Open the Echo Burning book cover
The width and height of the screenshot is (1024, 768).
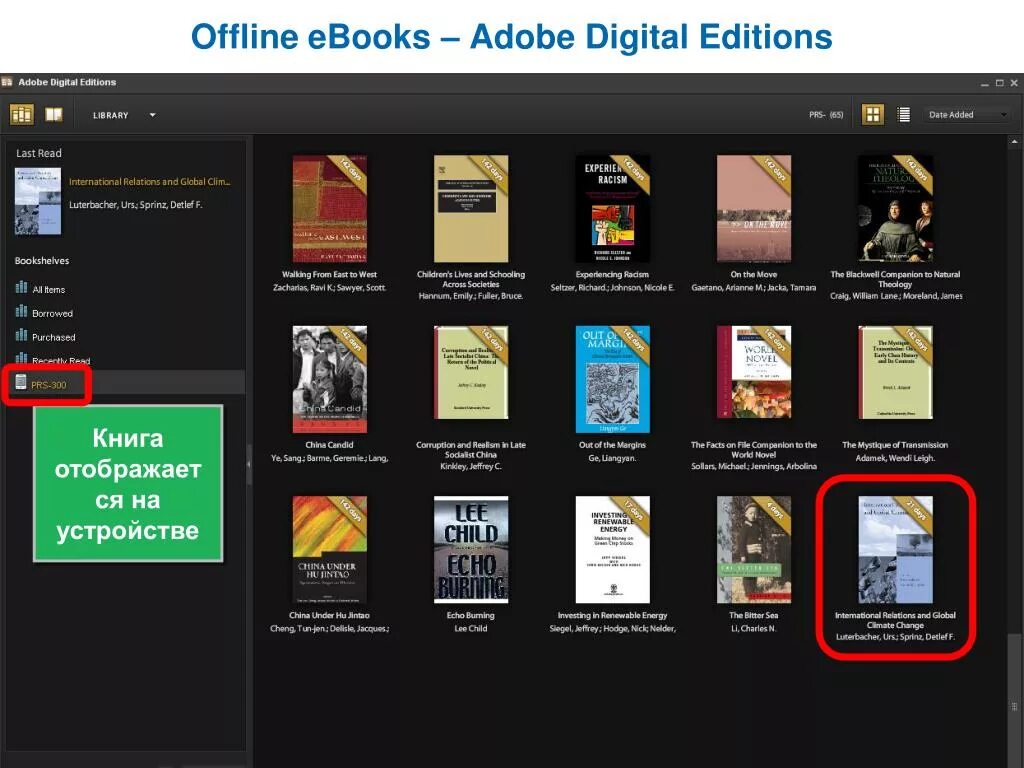(x=470, y=550)
